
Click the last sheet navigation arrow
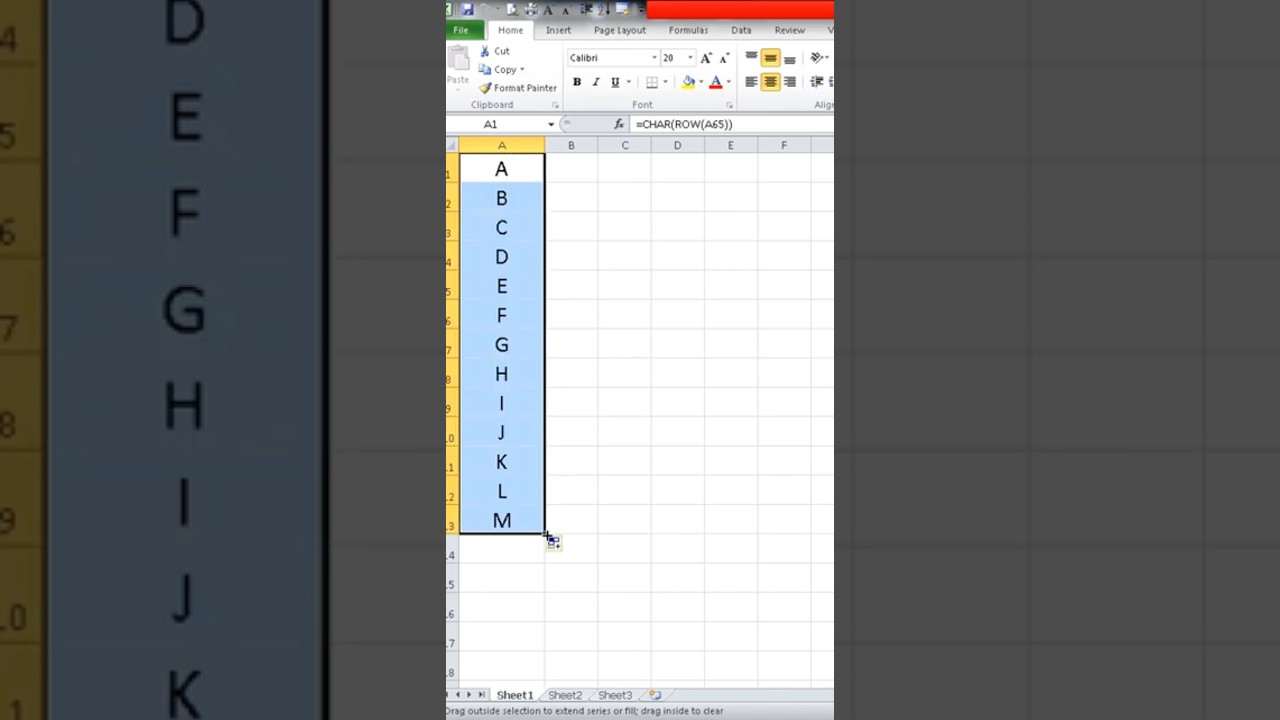point(481,694)
